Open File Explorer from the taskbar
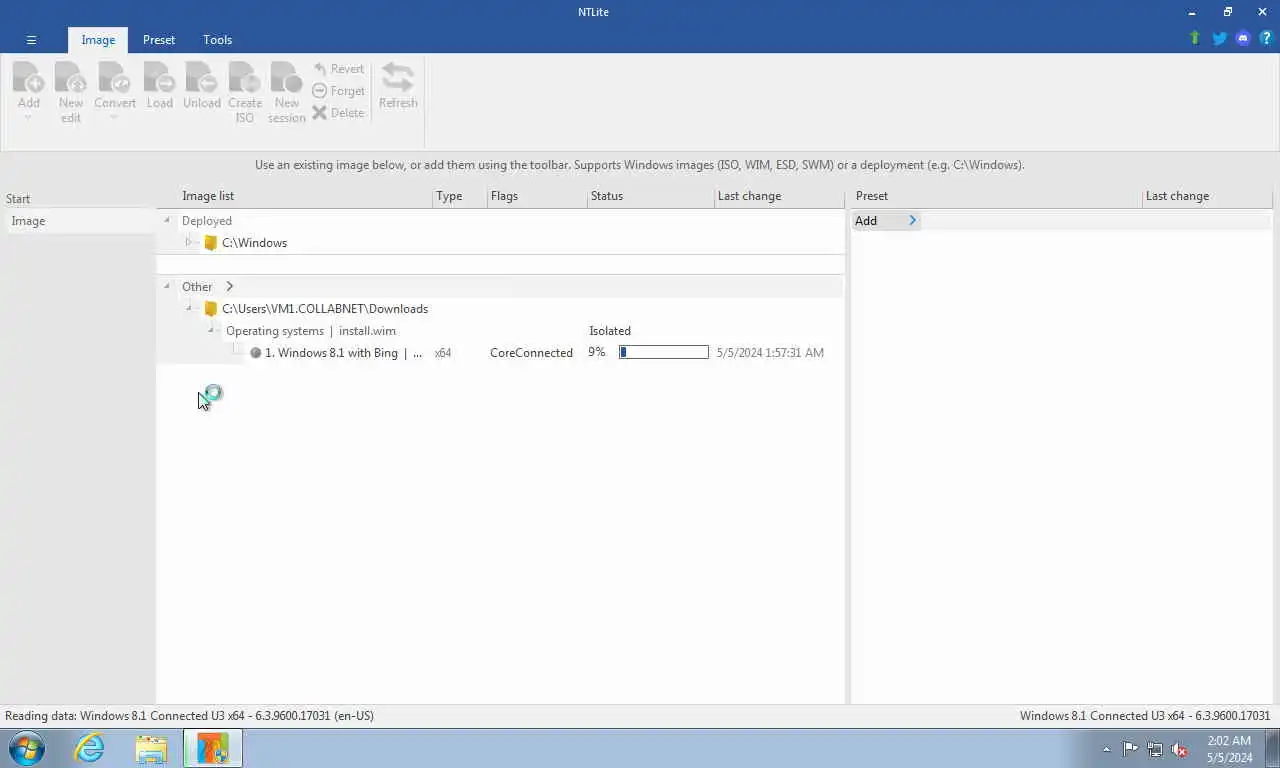Screen dimensions: 1280x768 point(151,748)
